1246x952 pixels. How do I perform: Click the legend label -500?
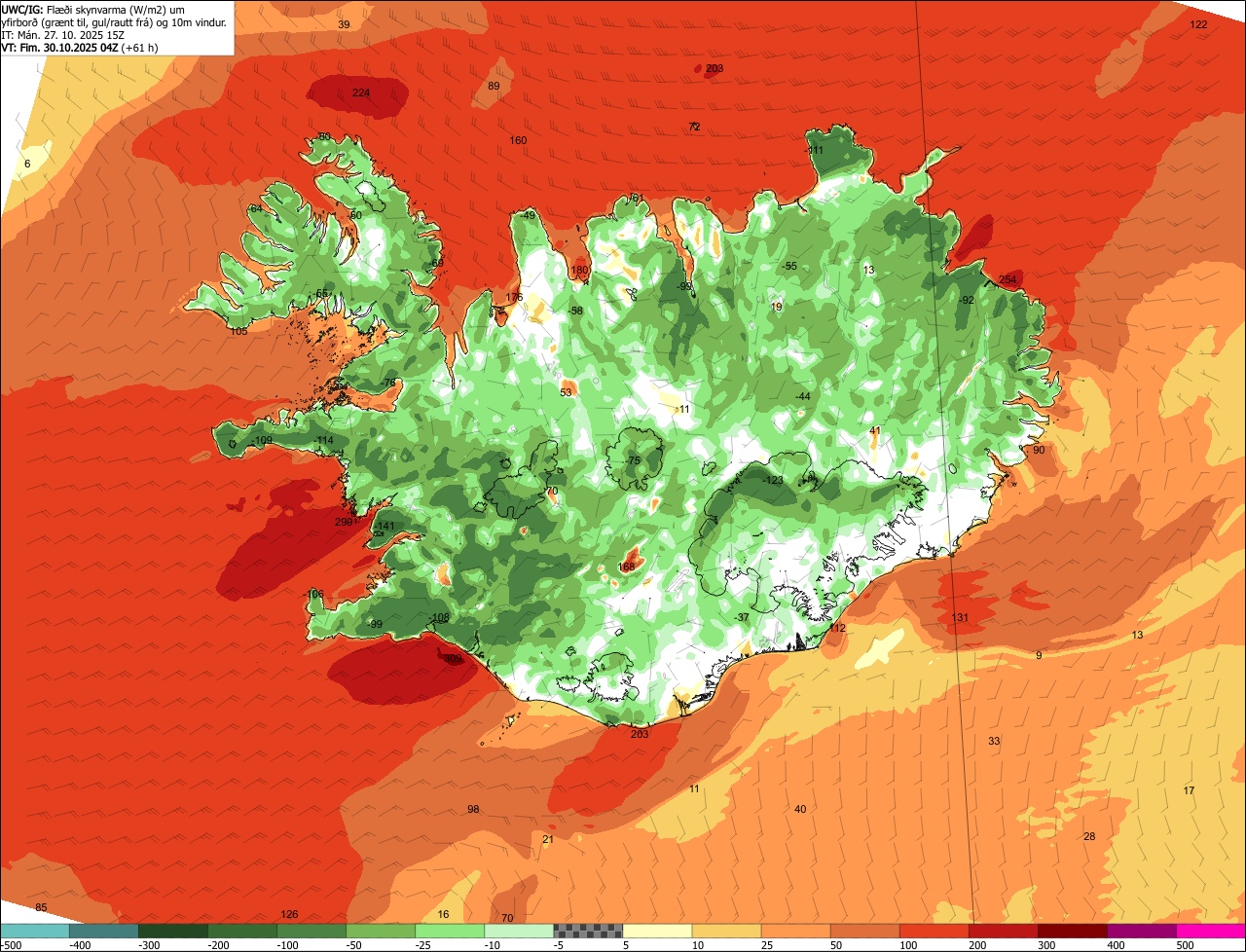(11, 944)
